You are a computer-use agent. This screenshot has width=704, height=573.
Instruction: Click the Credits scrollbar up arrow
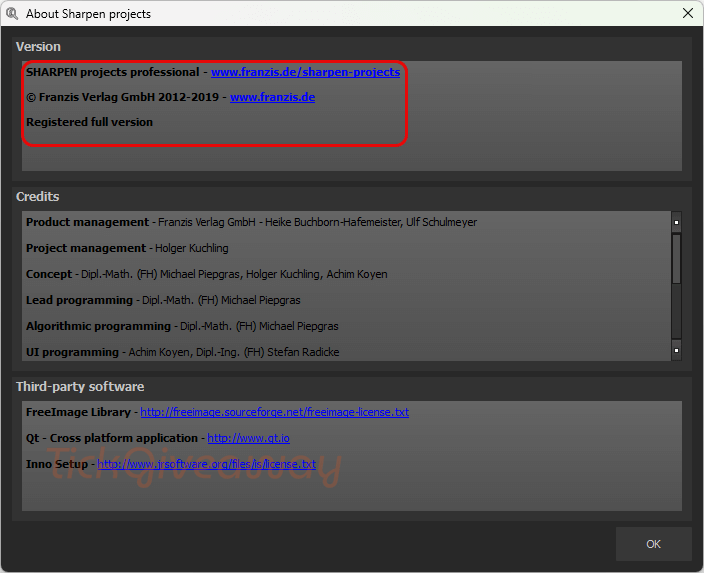[676, 222]
